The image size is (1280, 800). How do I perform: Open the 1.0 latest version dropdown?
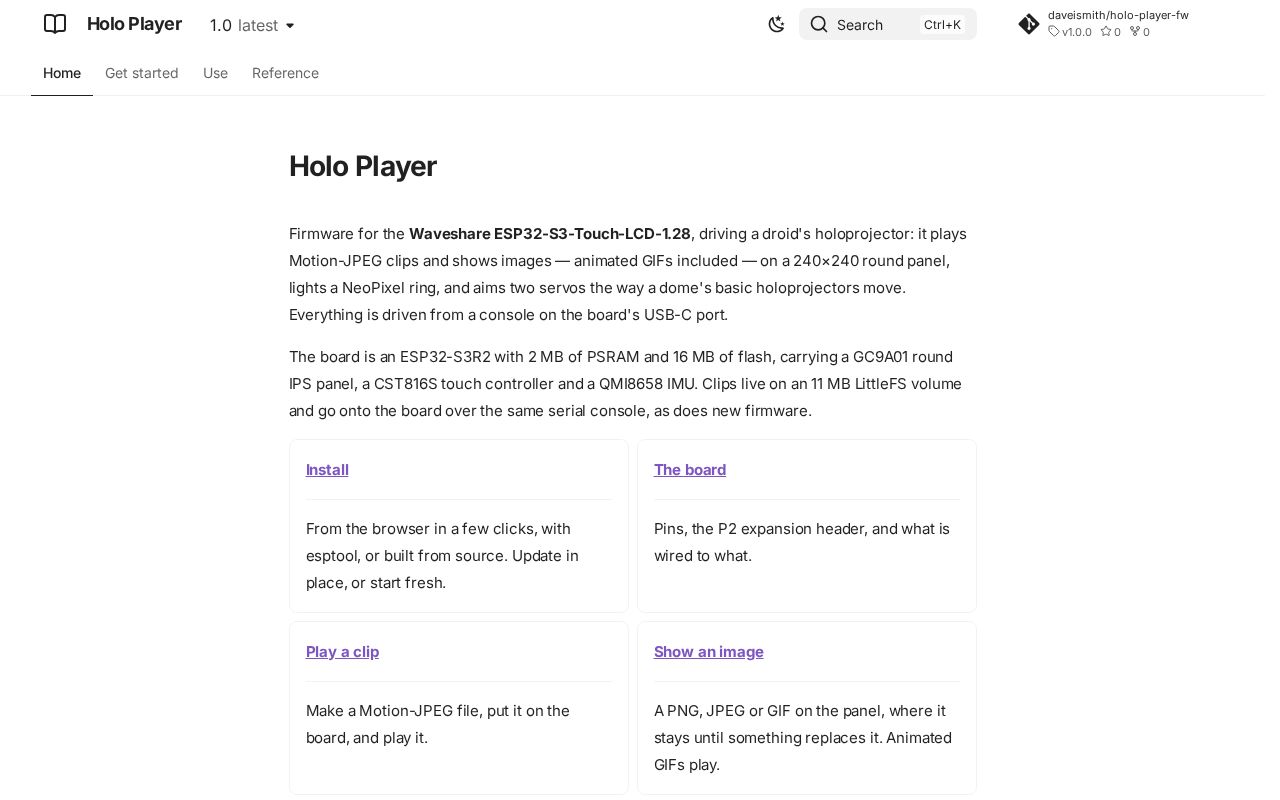(x=253, y=25)
